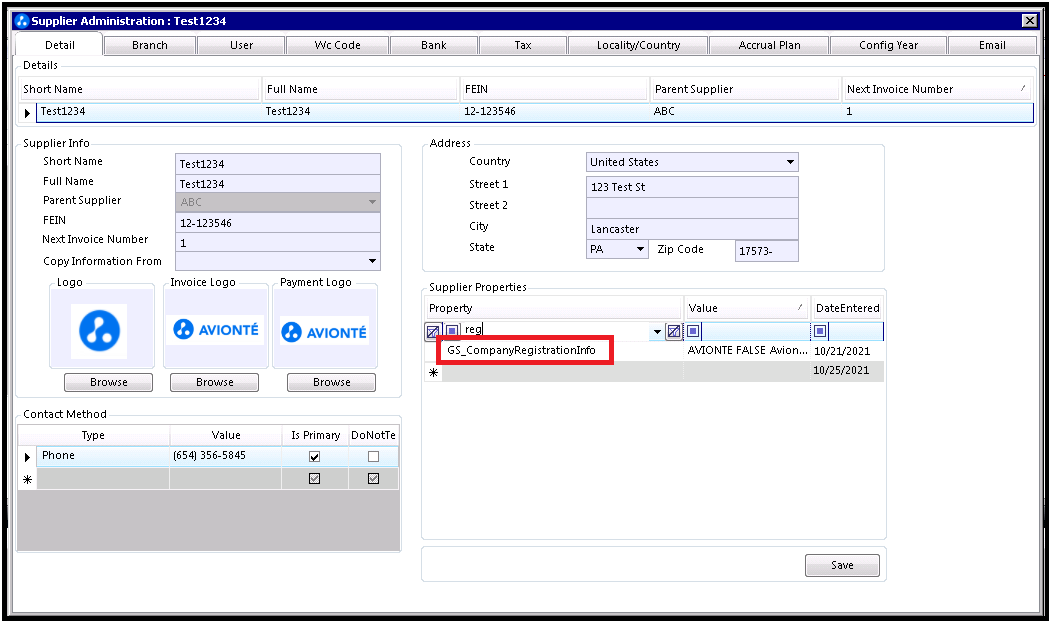The height and width of the screenshot is (621, 1049).
Task: Click the new-row asterisk in Contact Method
Action: tap(27, 479)
